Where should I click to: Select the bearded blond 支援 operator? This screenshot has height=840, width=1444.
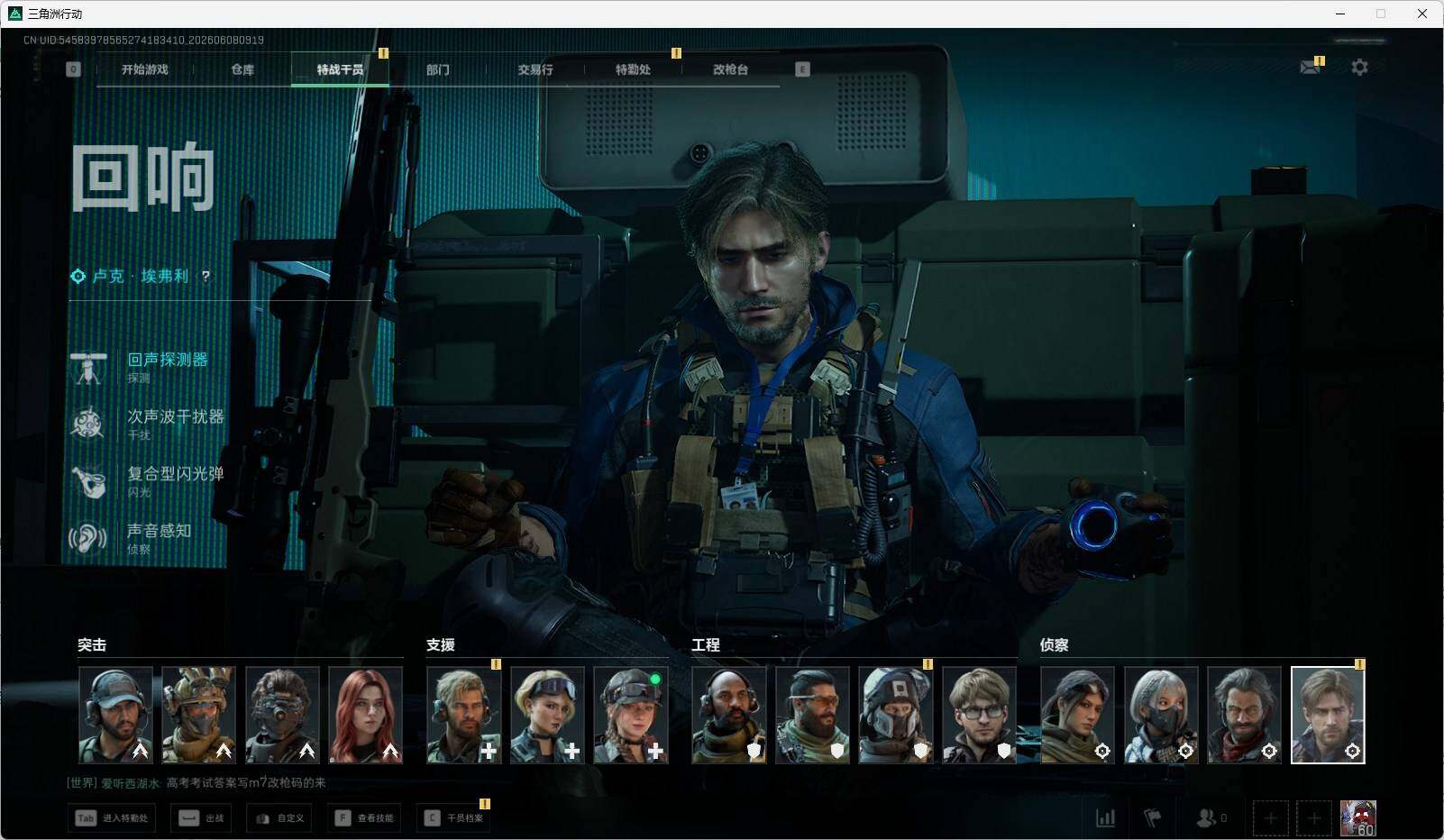pos(464,715)
